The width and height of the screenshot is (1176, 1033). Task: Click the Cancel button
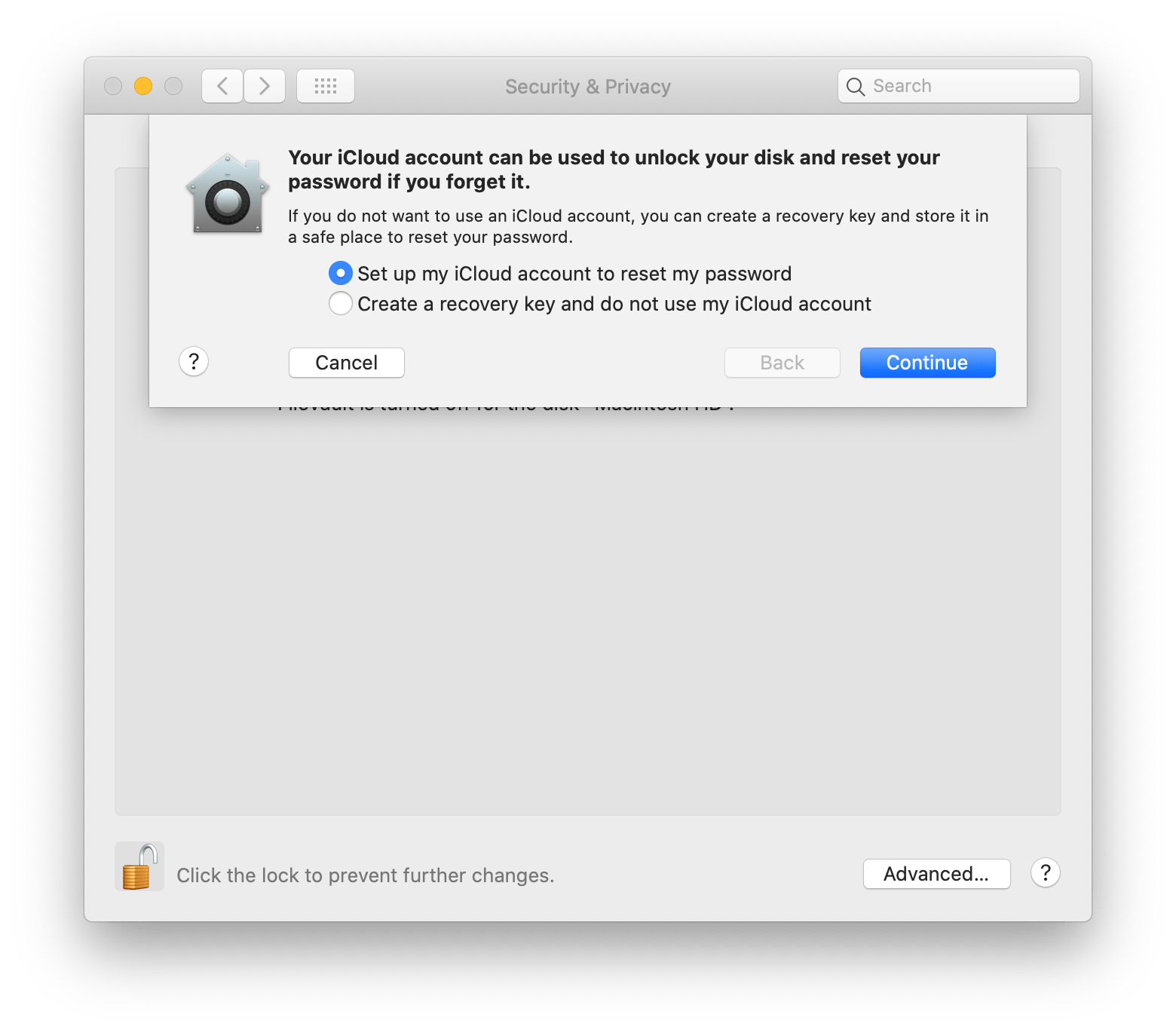pyautogui.click(x=346, y=362)
